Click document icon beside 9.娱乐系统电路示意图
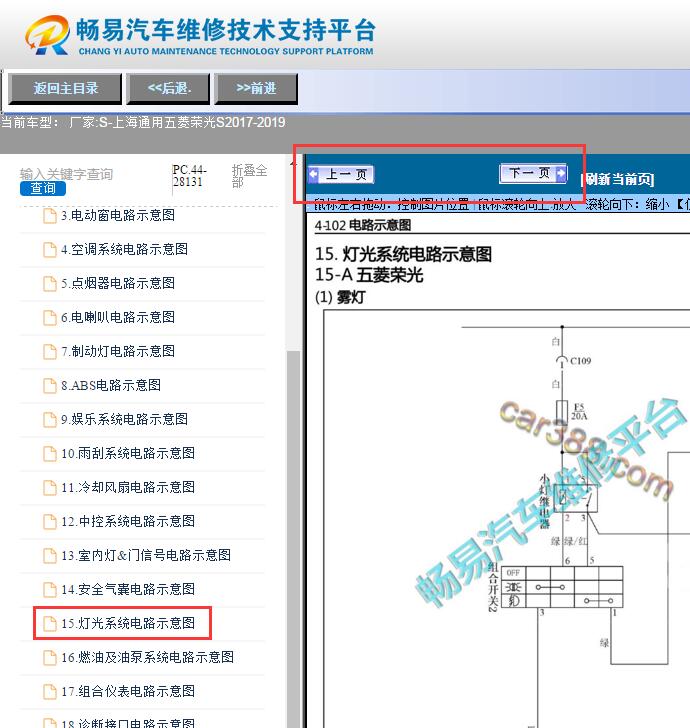 click(x=50, y=420)
